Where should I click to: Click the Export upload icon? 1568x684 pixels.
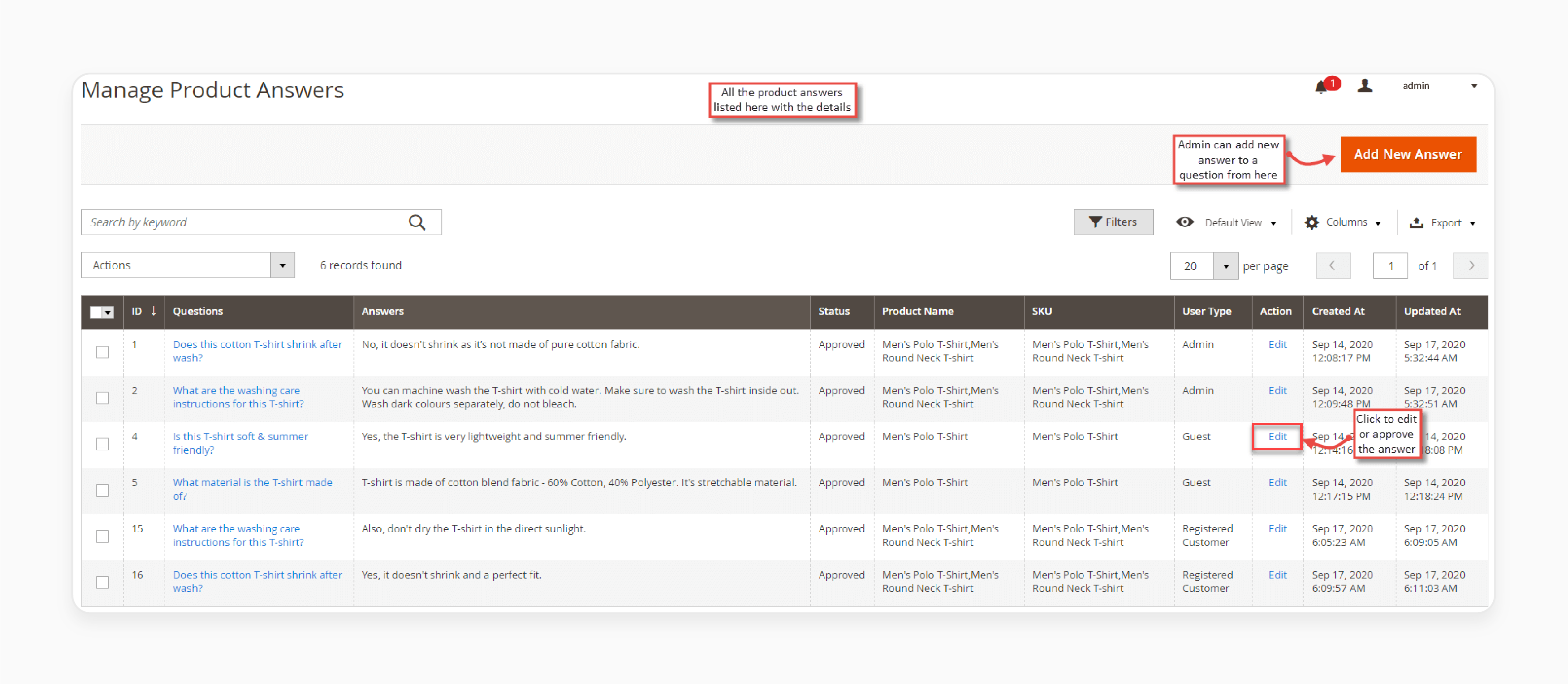tap(1417, 223)
